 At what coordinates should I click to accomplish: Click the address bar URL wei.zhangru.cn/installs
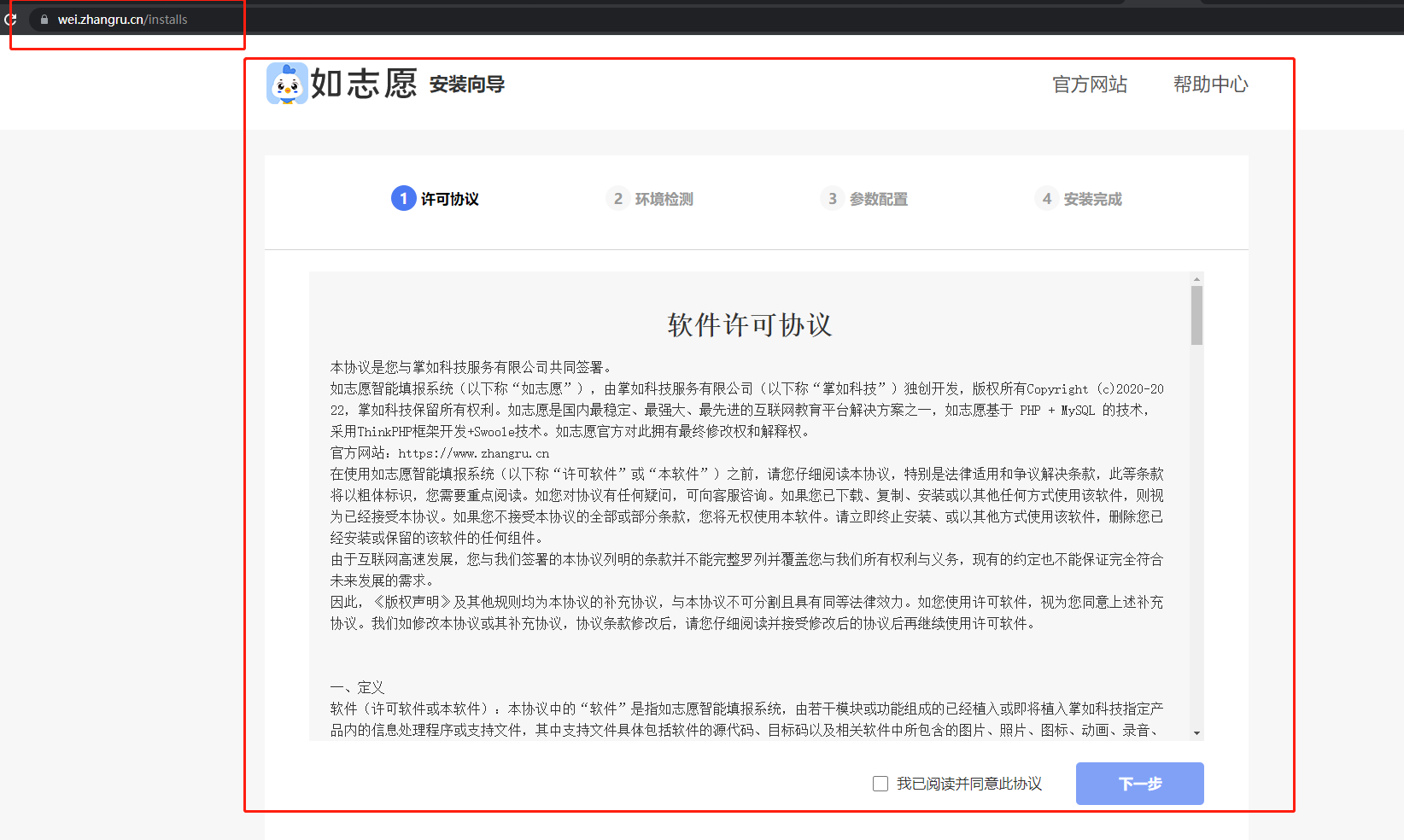click(x=123, y=20)
